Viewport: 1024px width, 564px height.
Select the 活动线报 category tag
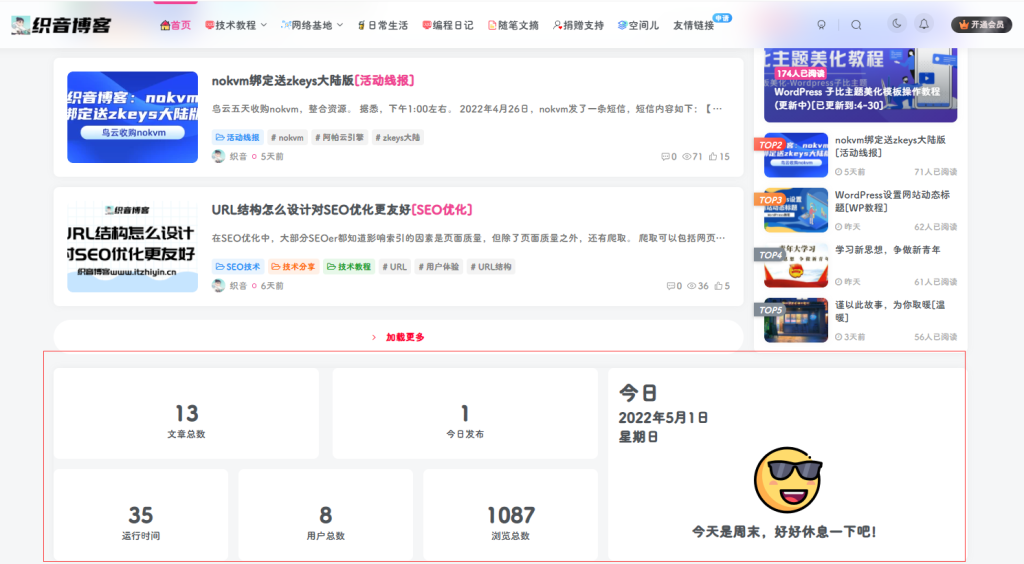[237, 137]
